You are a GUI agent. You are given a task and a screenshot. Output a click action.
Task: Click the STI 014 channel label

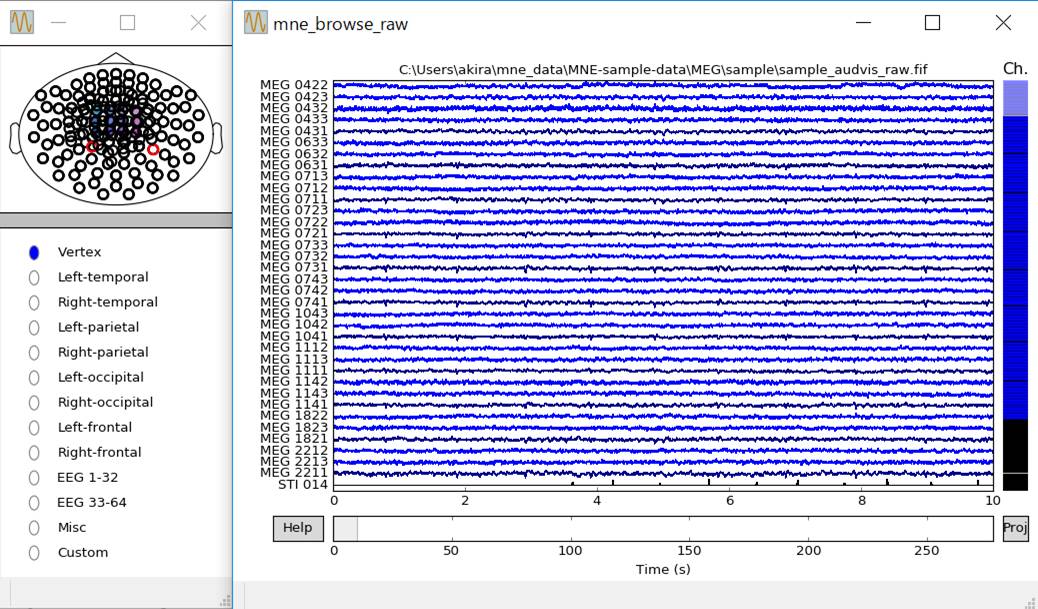click(x=302, y=485)
